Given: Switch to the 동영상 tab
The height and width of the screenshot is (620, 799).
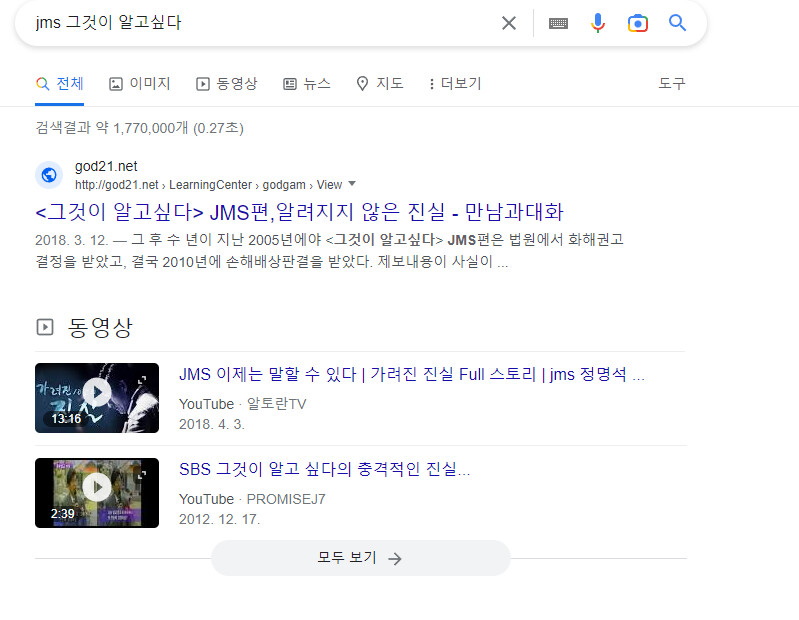Looking at the screenshot, I should pyautogui.click(x=227, y=84).
